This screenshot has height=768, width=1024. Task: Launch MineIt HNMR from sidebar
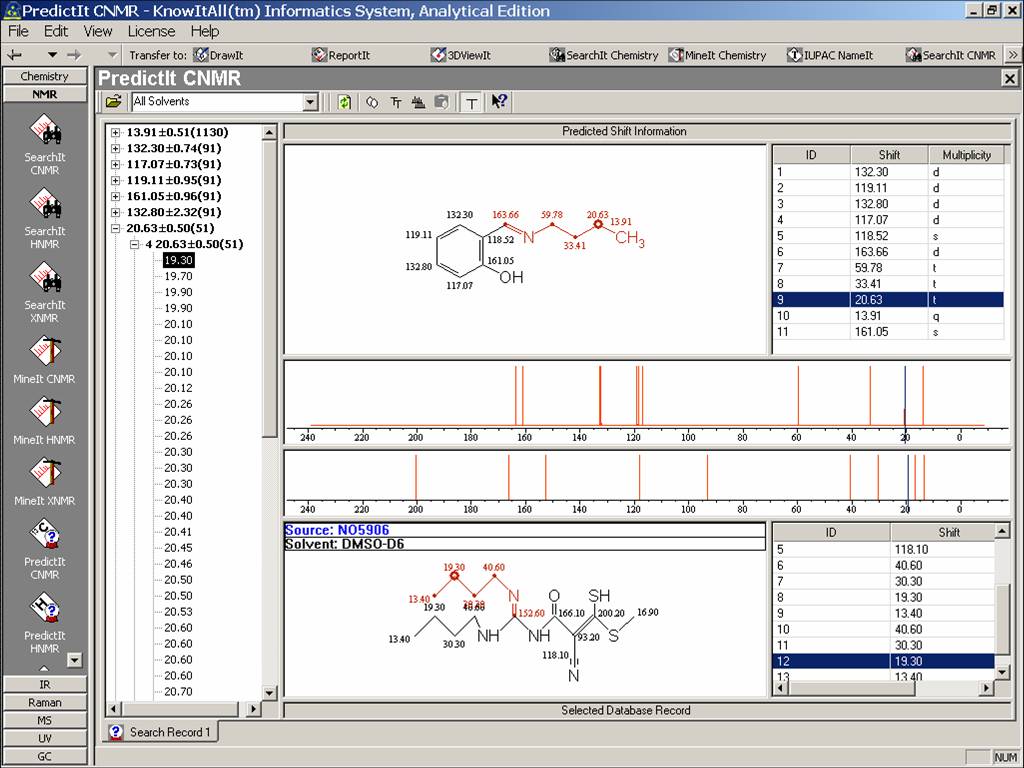(x=44, y=421)
